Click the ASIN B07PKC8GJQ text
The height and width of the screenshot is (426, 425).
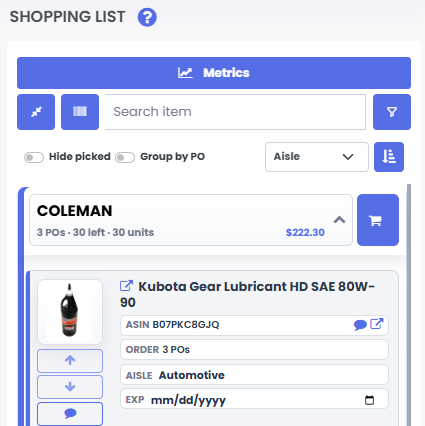coord(172,325)
